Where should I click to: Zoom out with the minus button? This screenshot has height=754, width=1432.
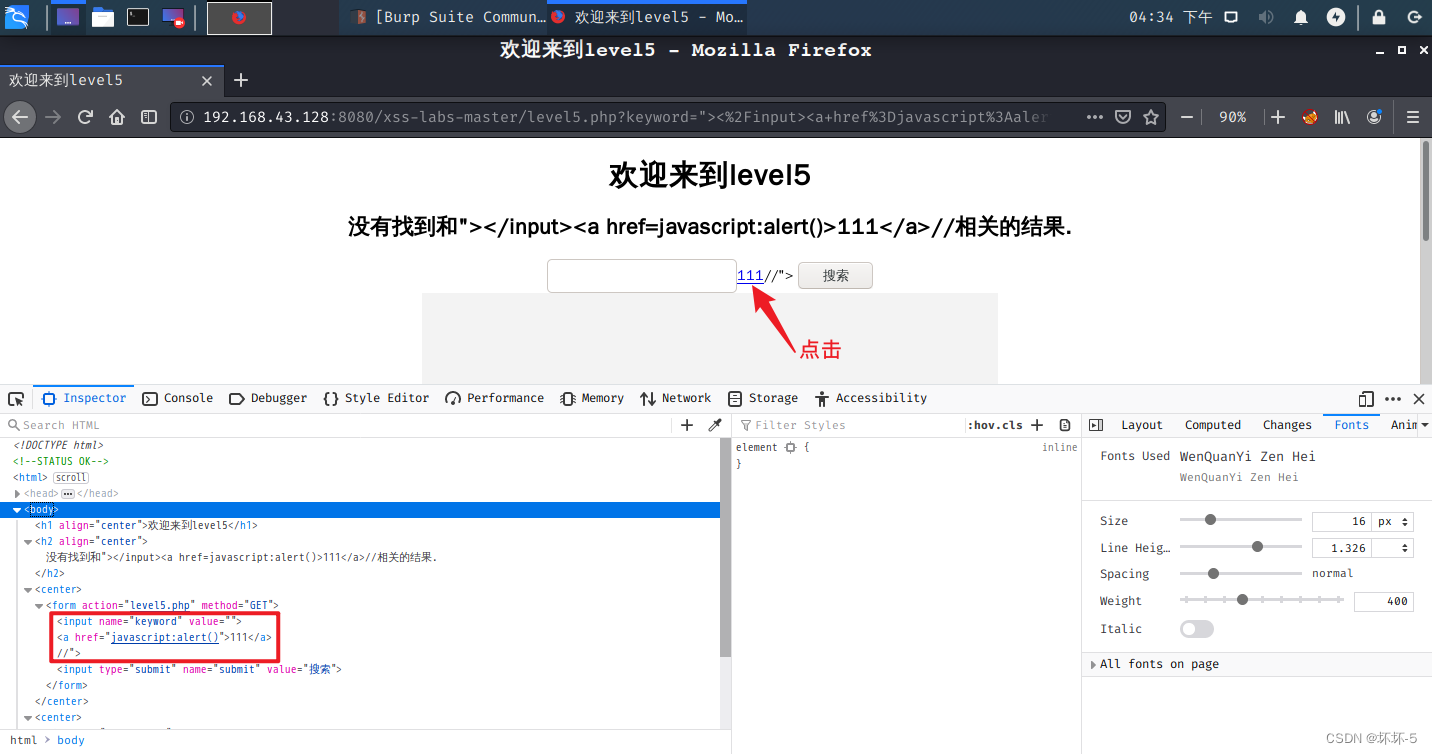click(x=1187, y=117)
